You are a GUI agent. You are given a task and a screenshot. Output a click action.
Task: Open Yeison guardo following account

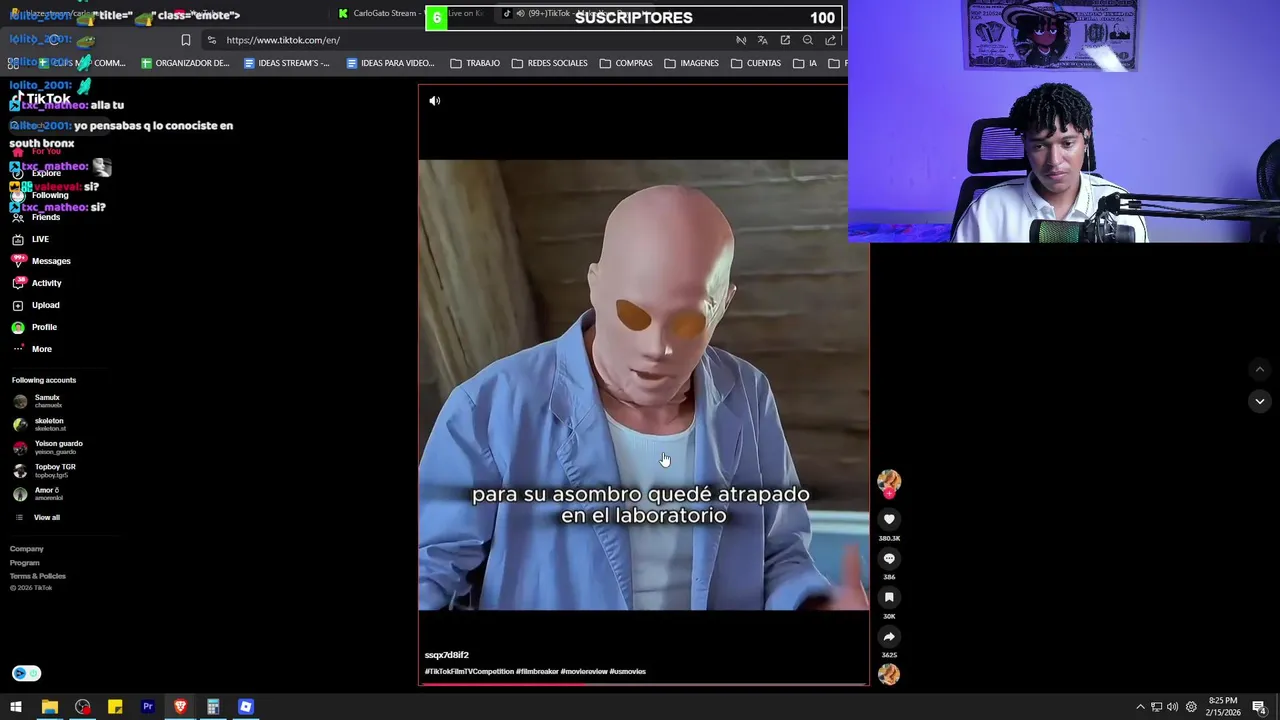click(x=48, y=447)
